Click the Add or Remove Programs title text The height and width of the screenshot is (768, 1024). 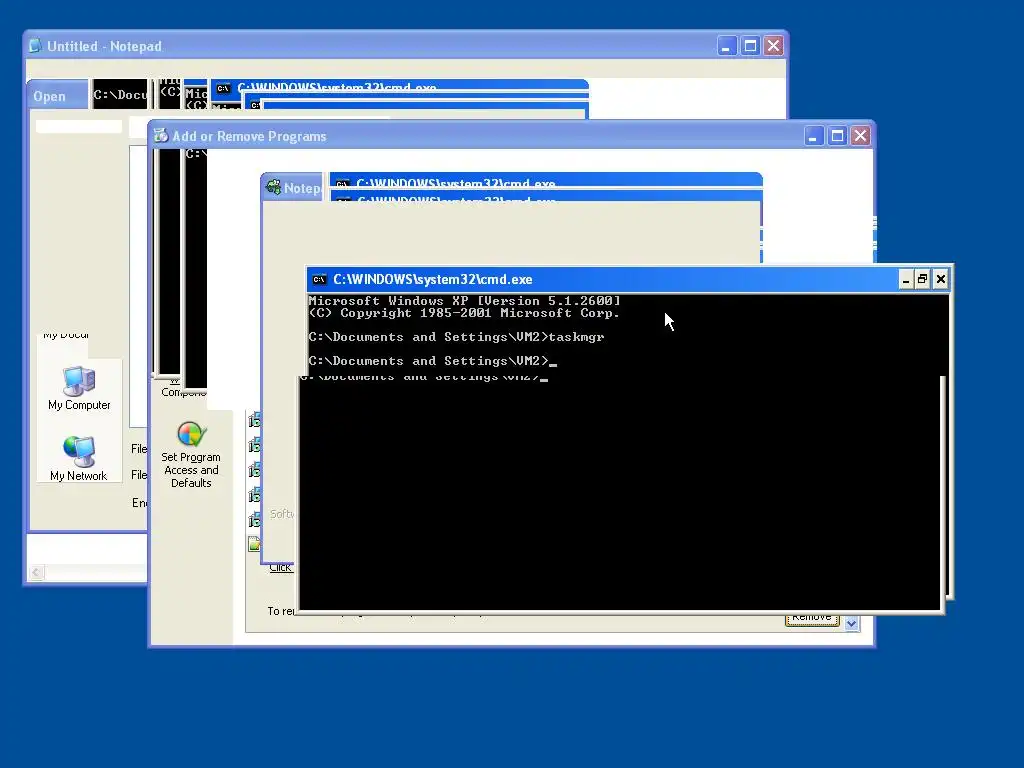point(249,136)
